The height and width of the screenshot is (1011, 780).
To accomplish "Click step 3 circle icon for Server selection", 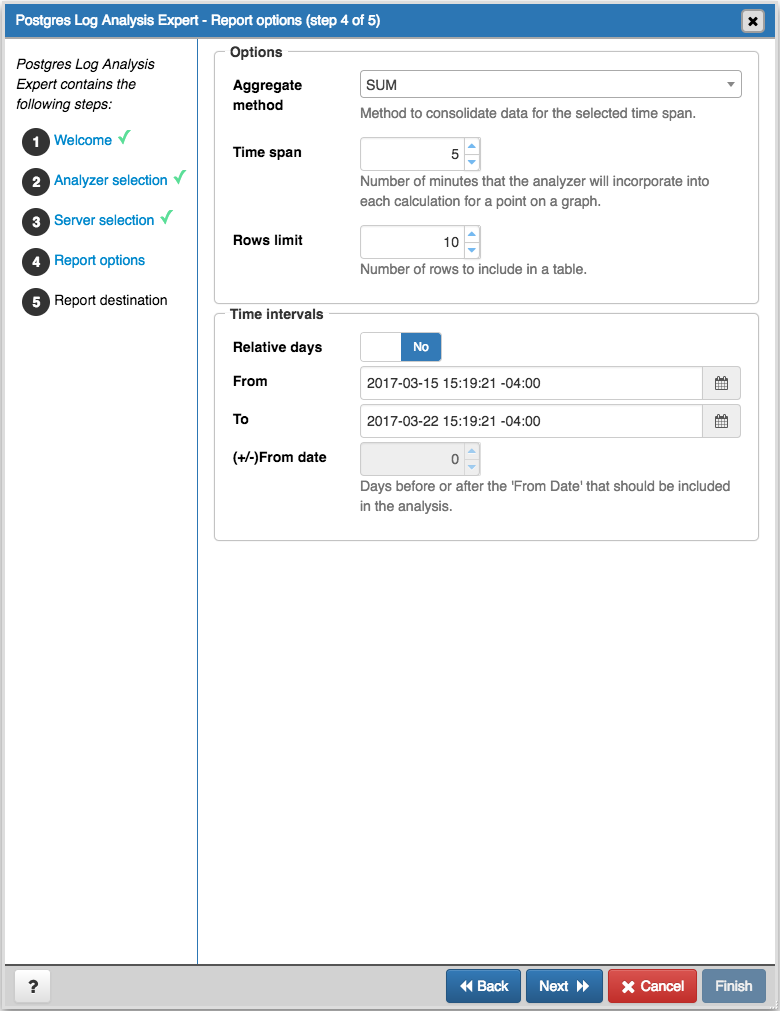I will [36, 222].
